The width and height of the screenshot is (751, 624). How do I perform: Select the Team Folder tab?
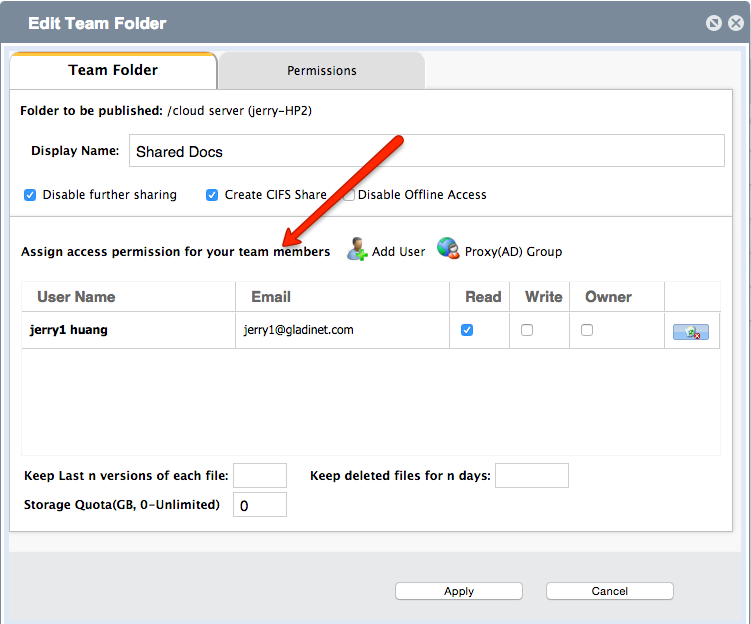coord(113,70)
